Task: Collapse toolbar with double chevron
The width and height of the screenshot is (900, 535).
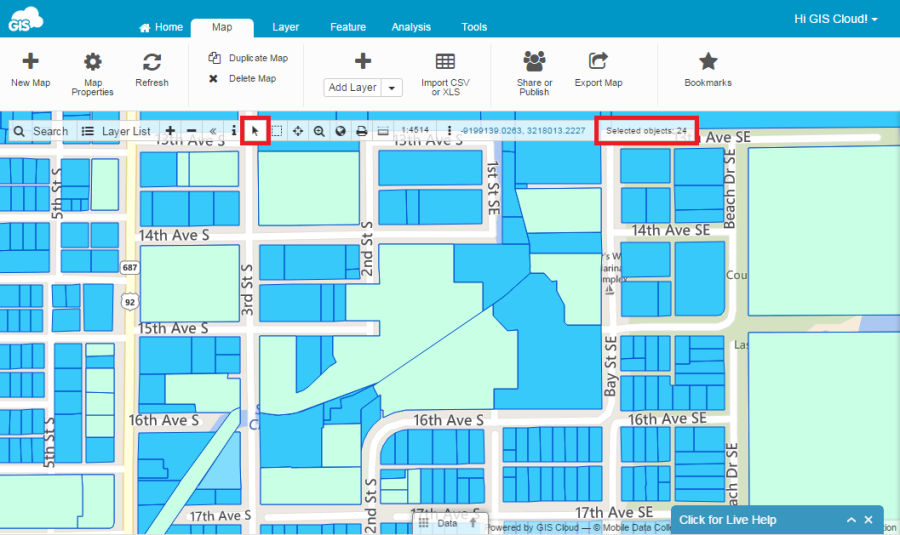Action: [x=213, y=131]
